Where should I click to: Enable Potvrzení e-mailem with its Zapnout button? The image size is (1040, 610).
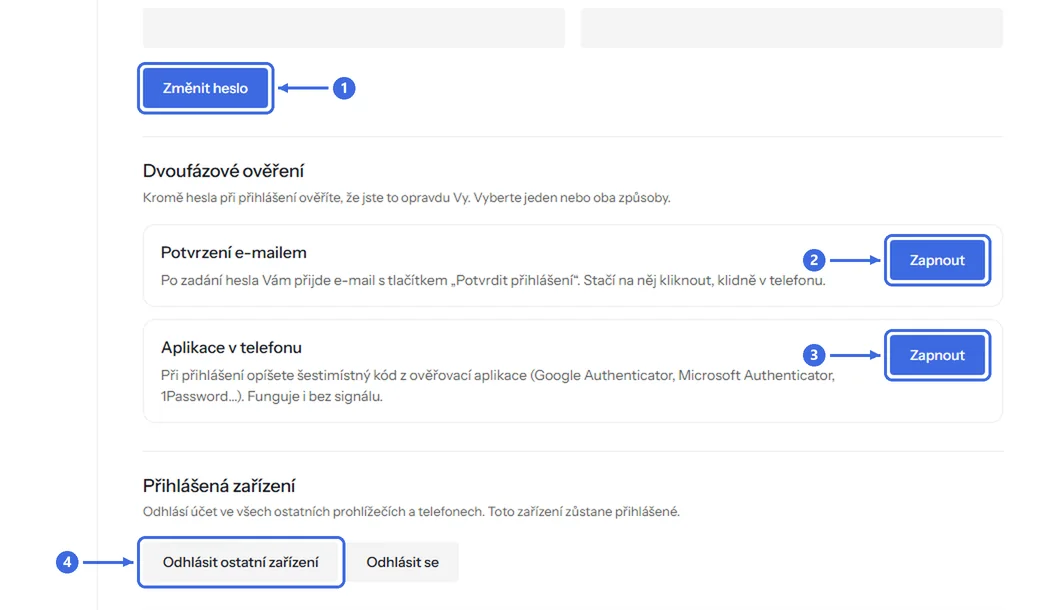click(937, 260)
